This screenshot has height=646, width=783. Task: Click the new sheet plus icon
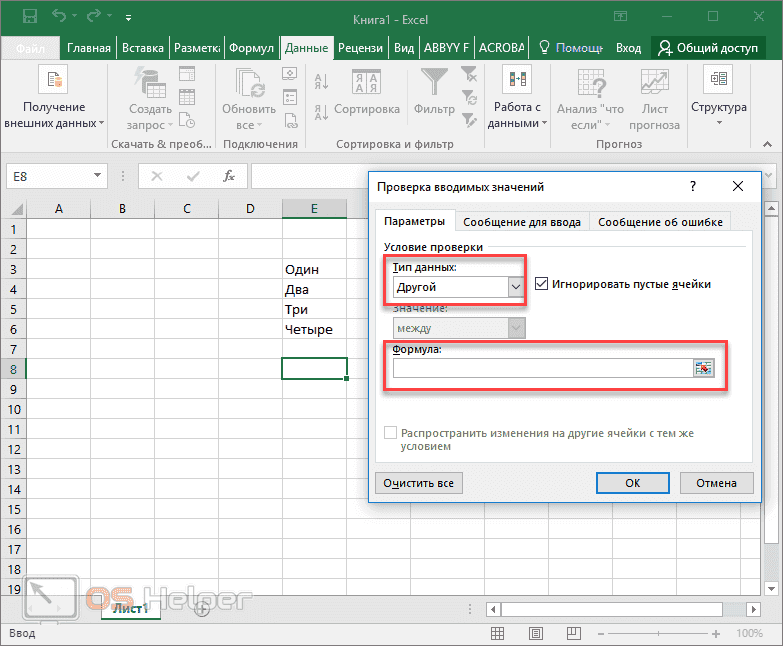(202, 609)
